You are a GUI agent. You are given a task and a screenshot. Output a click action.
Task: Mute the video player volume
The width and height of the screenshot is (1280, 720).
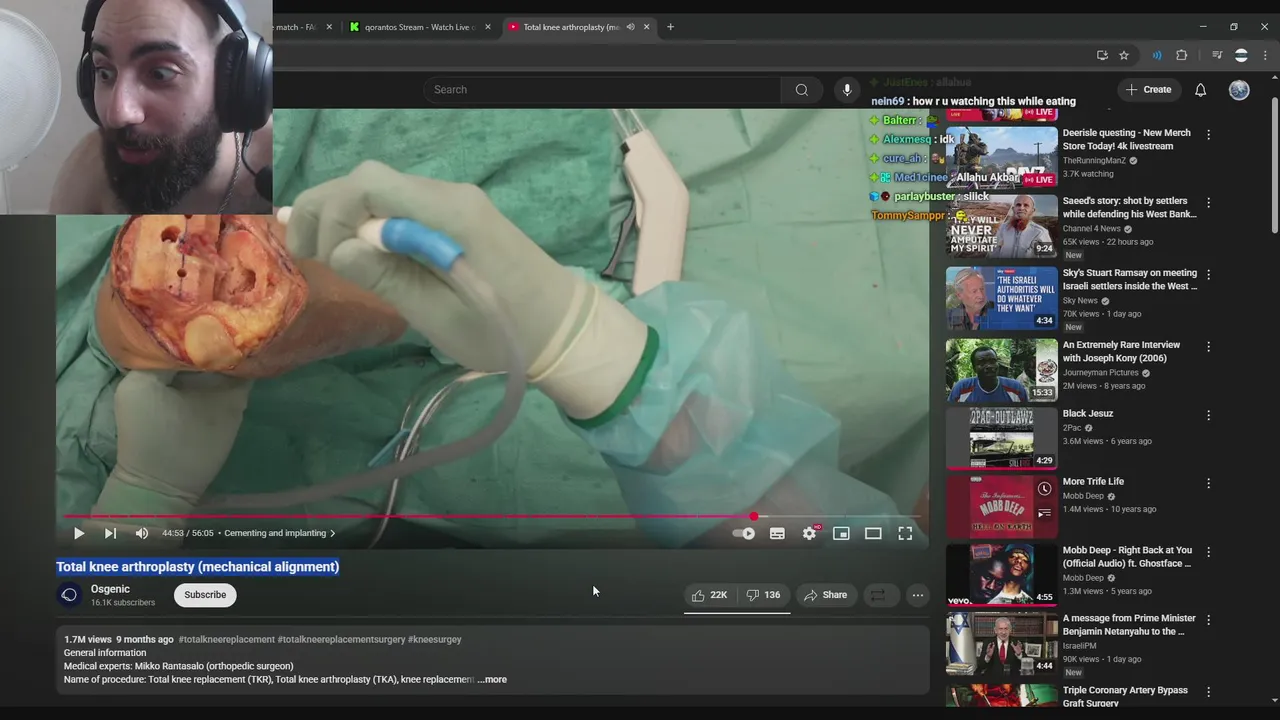pyautogui.click(x=142, y=534)
